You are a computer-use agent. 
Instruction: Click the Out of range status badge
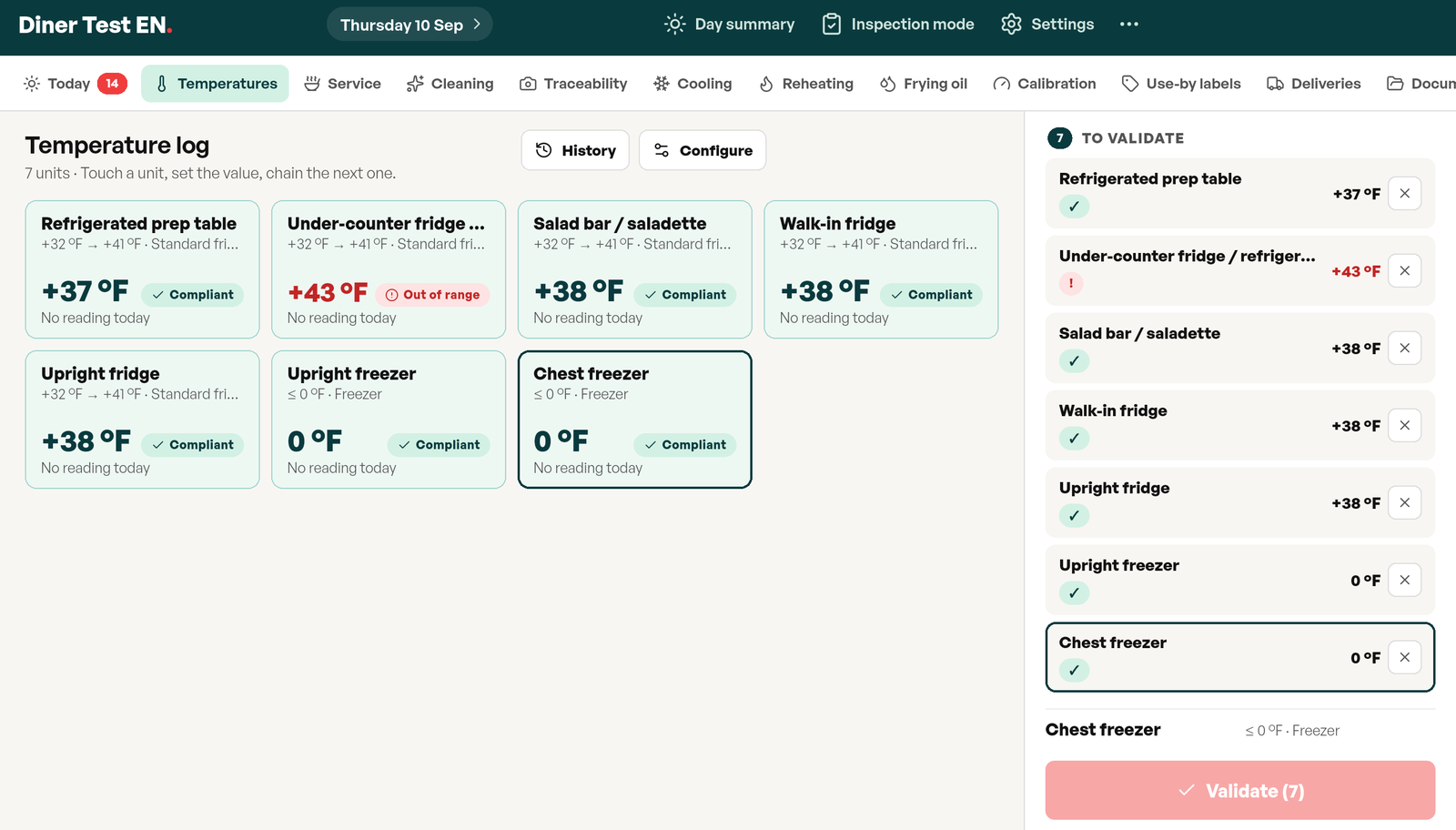432,295
